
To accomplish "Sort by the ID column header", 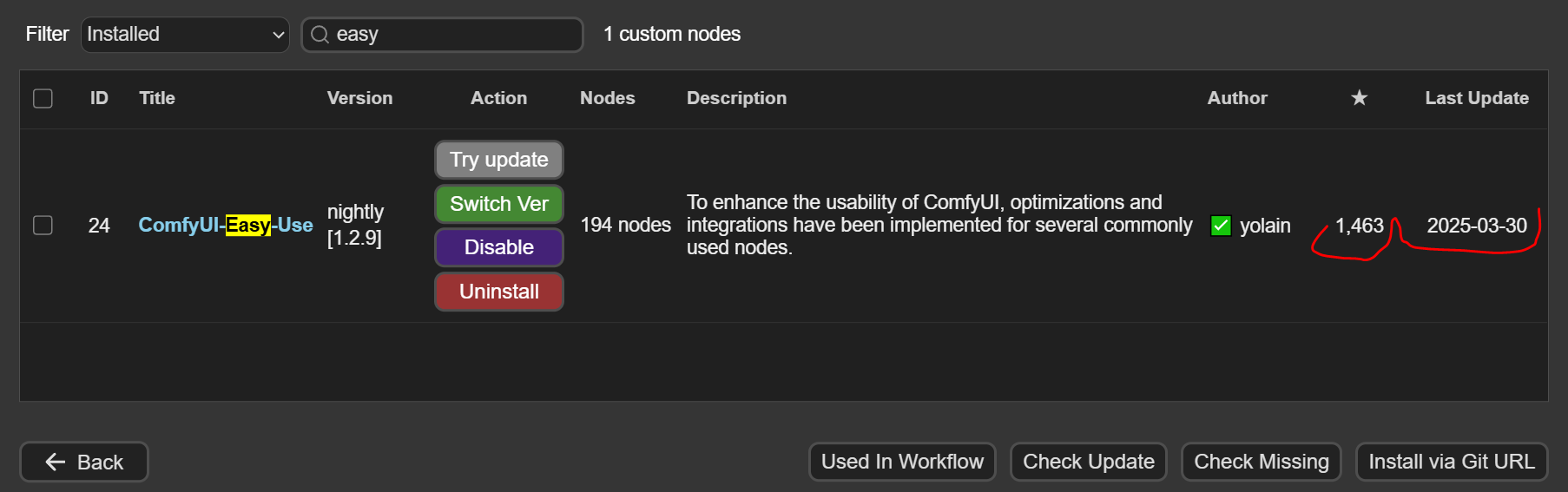I will (99, 98).
